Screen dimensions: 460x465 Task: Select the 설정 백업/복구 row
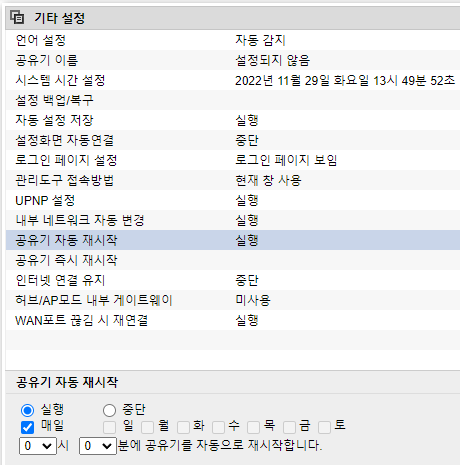pos(233,100)
